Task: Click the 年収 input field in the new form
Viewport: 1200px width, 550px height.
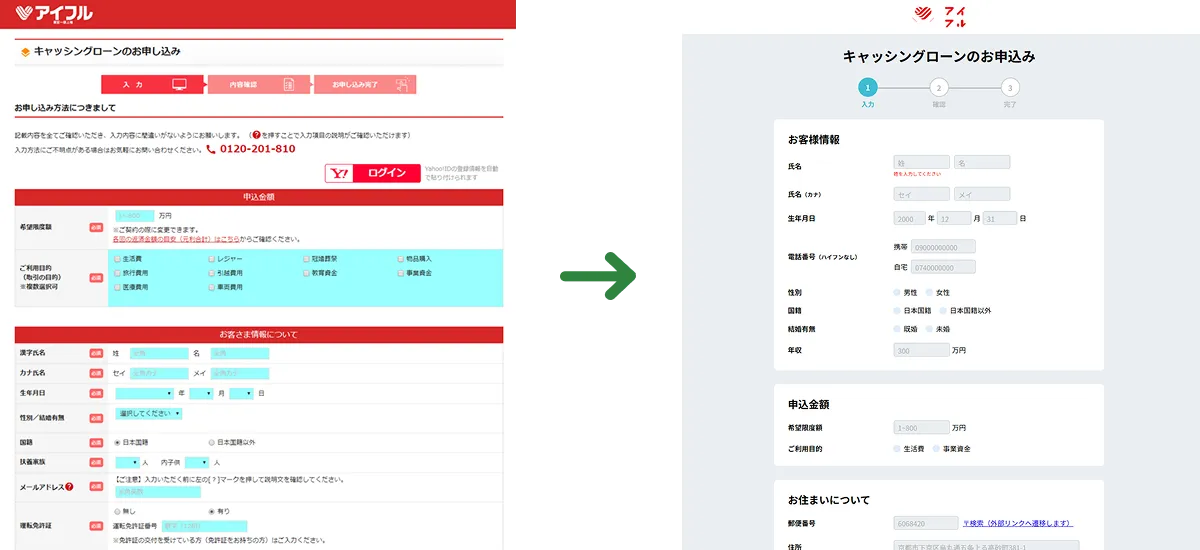Action: tap(921, 351)
